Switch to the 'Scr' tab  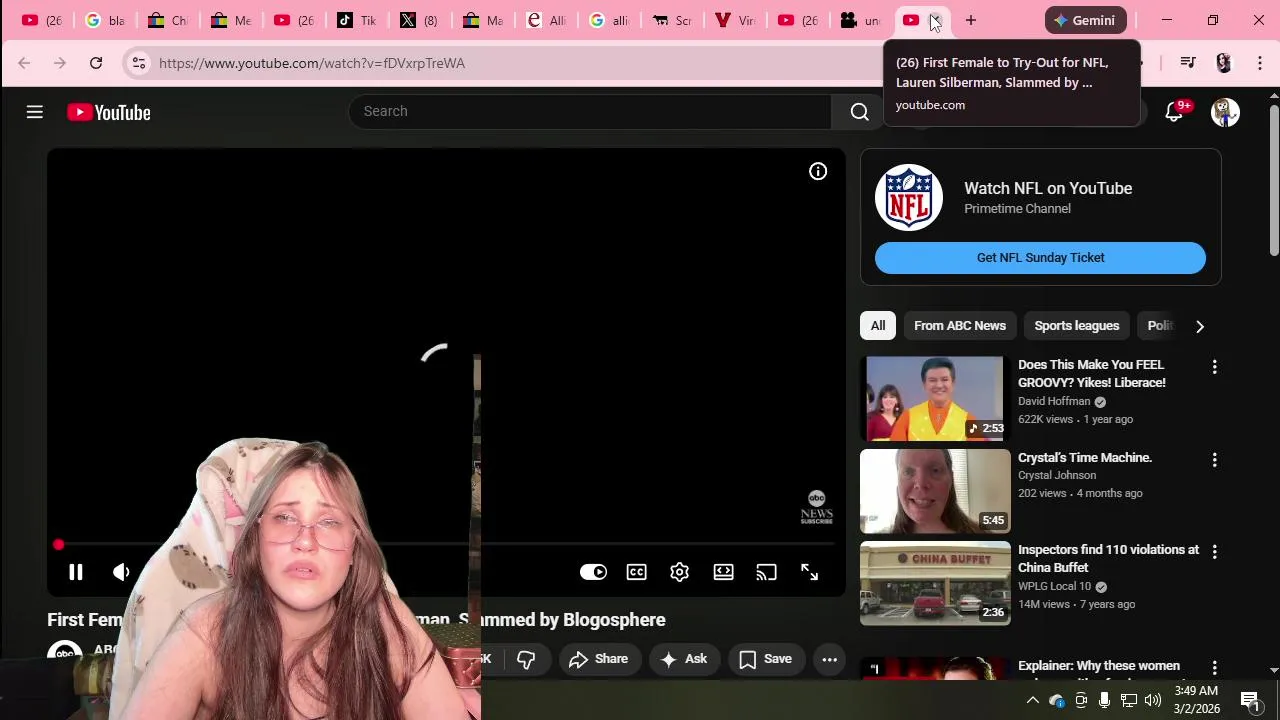pos(672,20)
